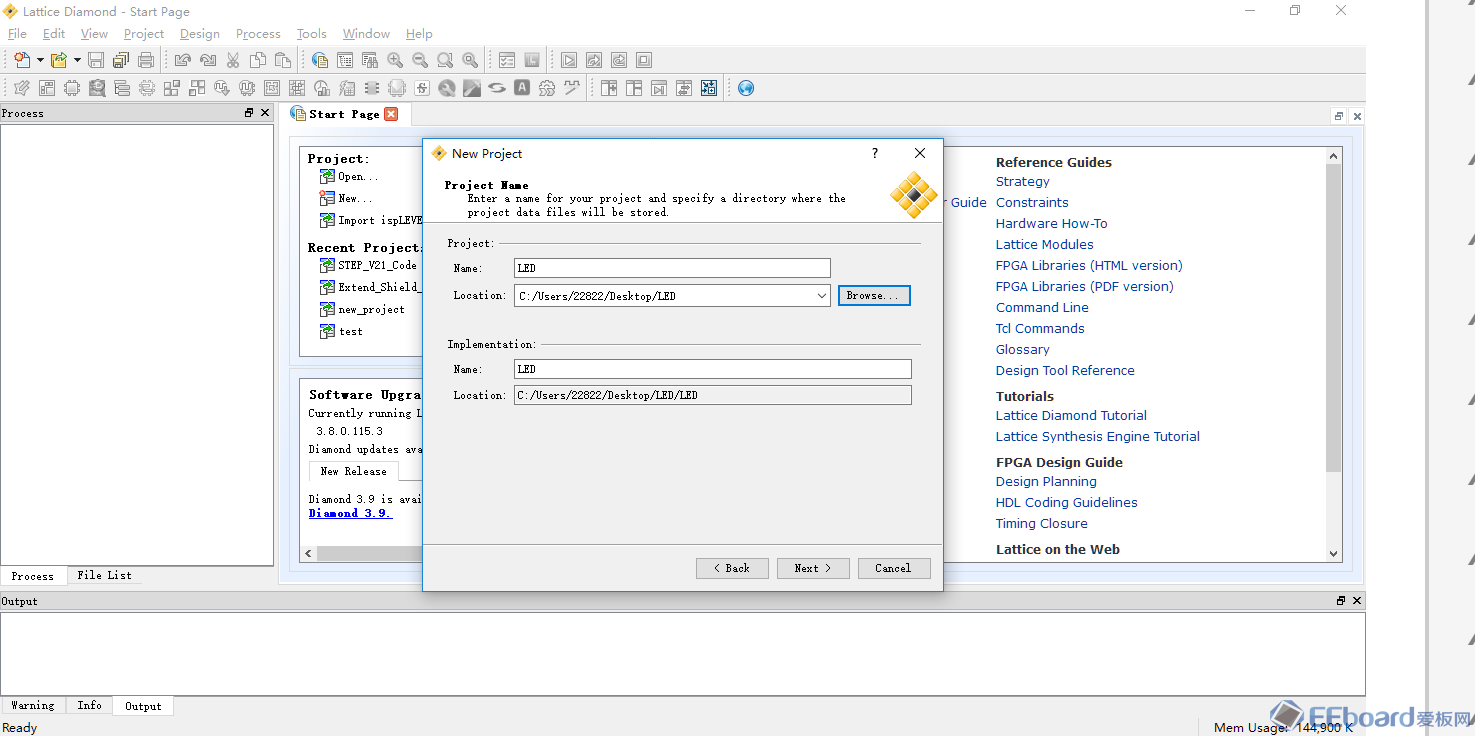1475x736 pixels.
Task: Float the Process panel
Action: click(249, 113)
